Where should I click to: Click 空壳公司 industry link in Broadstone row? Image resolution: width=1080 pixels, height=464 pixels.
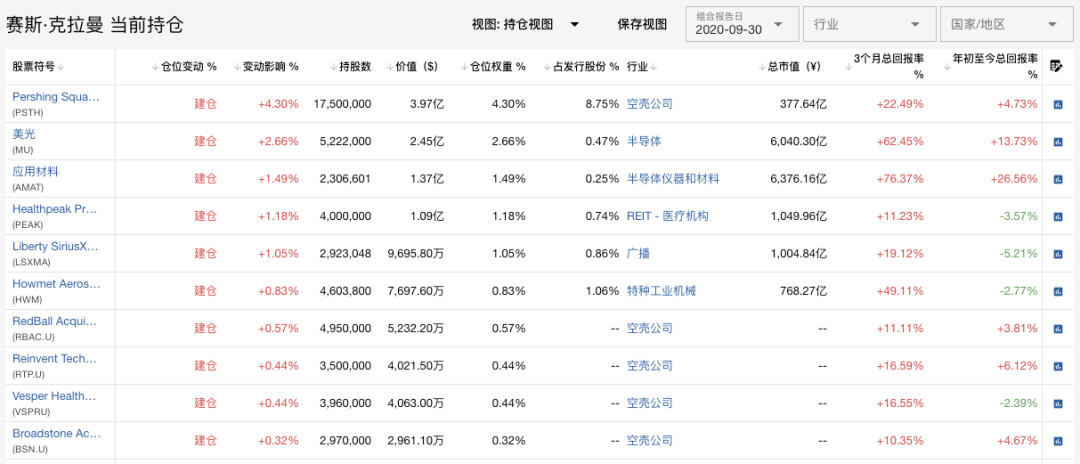[x=650, y=441]
